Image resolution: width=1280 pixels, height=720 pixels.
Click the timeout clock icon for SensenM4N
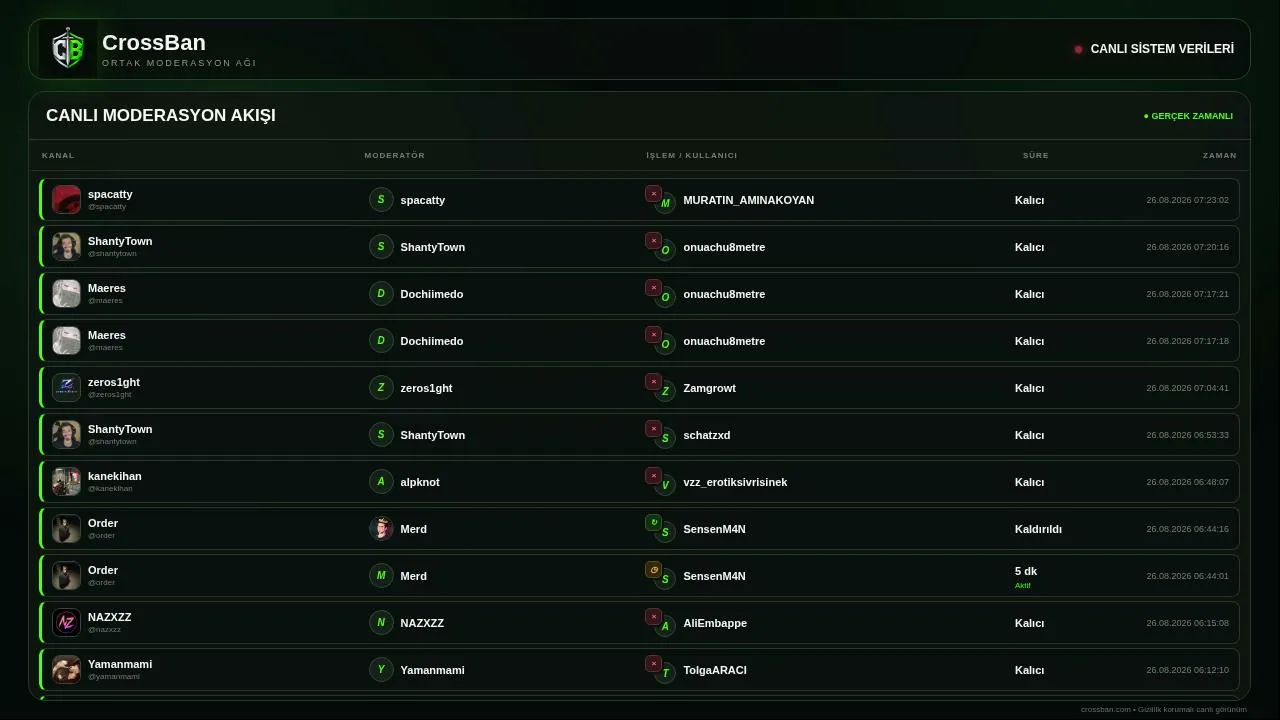(653, 570)
